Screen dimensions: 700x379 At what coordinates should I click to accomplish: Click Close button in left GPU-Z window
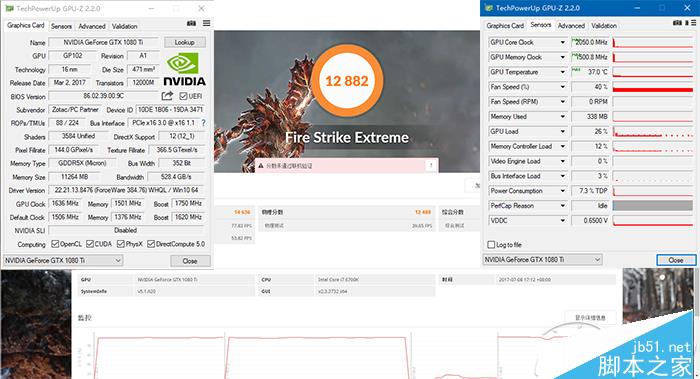(x=190, y=261)
